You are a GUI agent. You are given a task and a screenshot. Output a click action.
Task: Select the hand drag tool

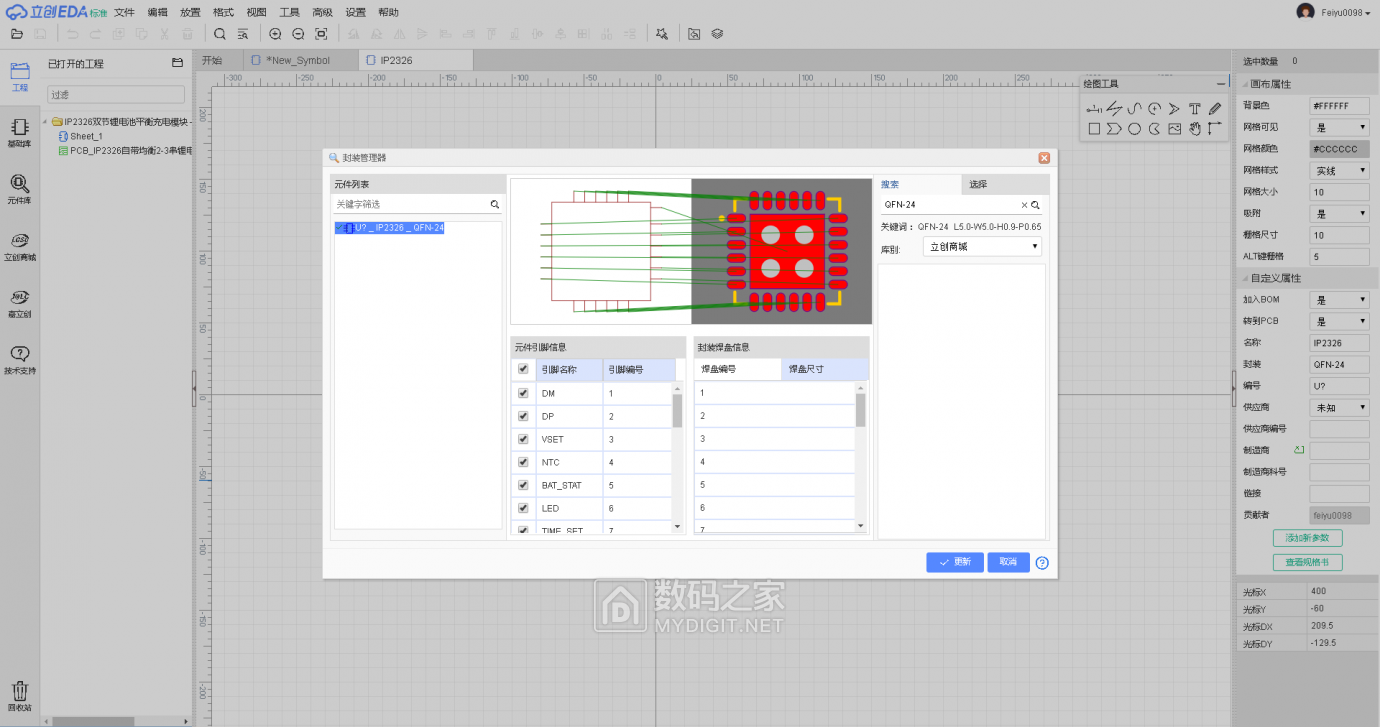click(x=1194, y=128)
